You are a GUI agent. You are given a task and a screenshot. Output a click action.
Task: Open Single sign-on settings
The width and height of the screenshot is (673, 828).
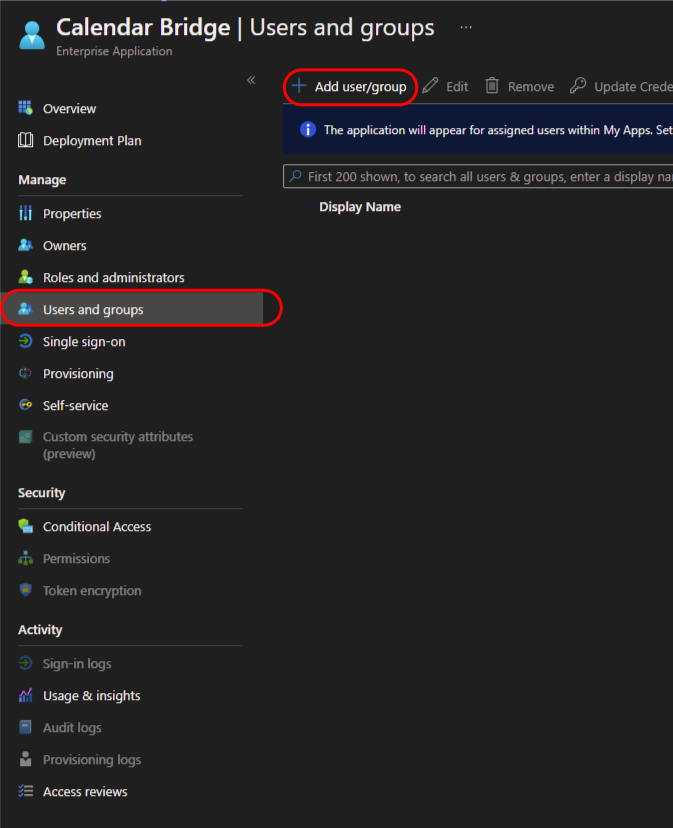tap(84, 342)
